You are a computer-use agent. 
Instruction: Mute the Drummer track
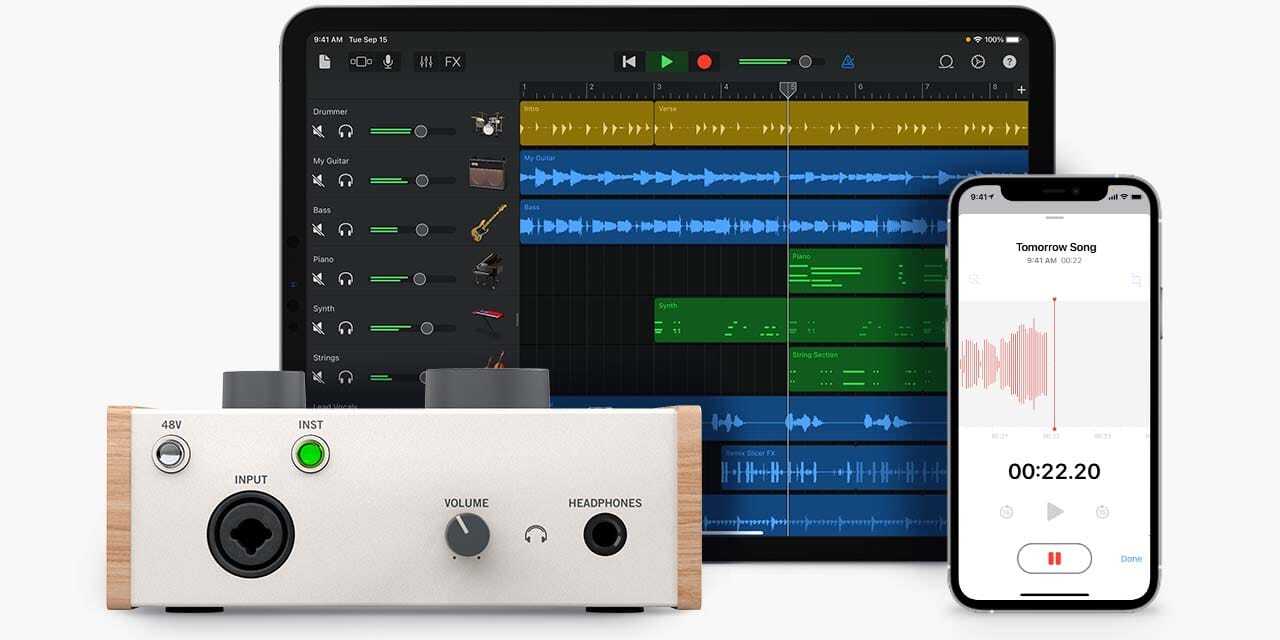point(318,131)
